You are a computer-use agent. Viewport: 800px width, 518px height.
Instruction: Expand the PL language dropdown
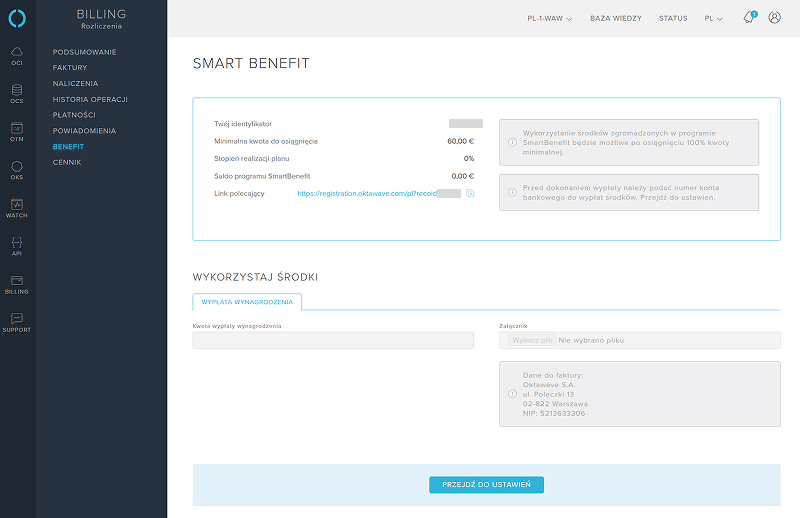[713, 18]
